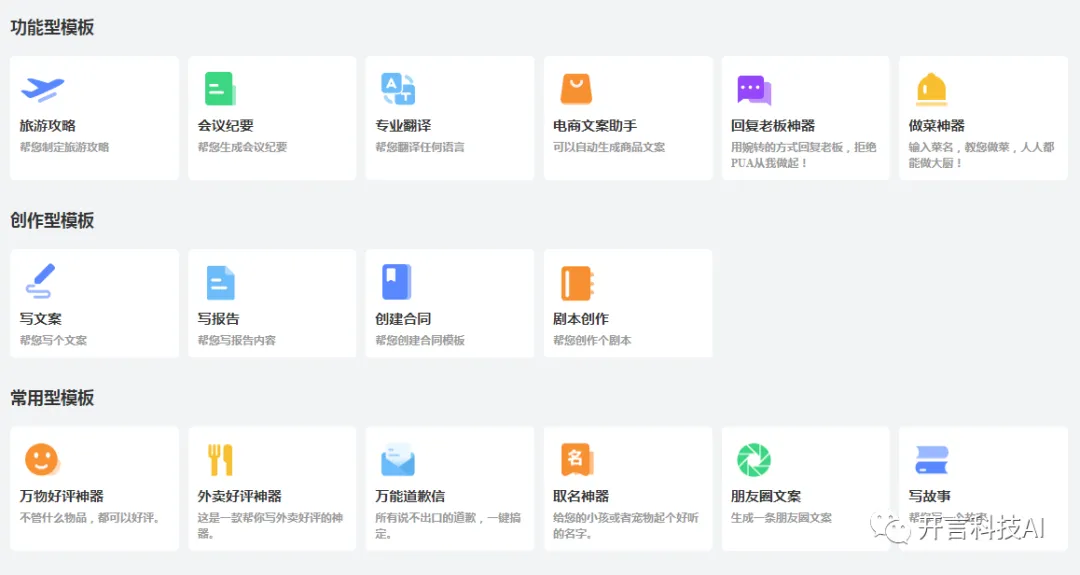Click the orange shopping bag icon of 电商文案助手
The width and height of the screenshot is (1080, 575).
point(577,89)
